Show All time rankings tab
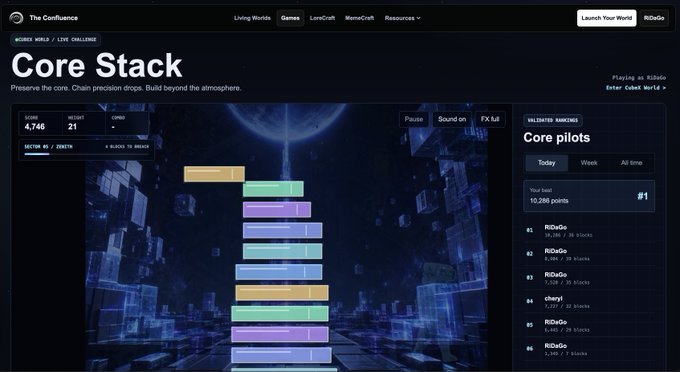This screenshot has height=372, width=680. tap(631, 163)
